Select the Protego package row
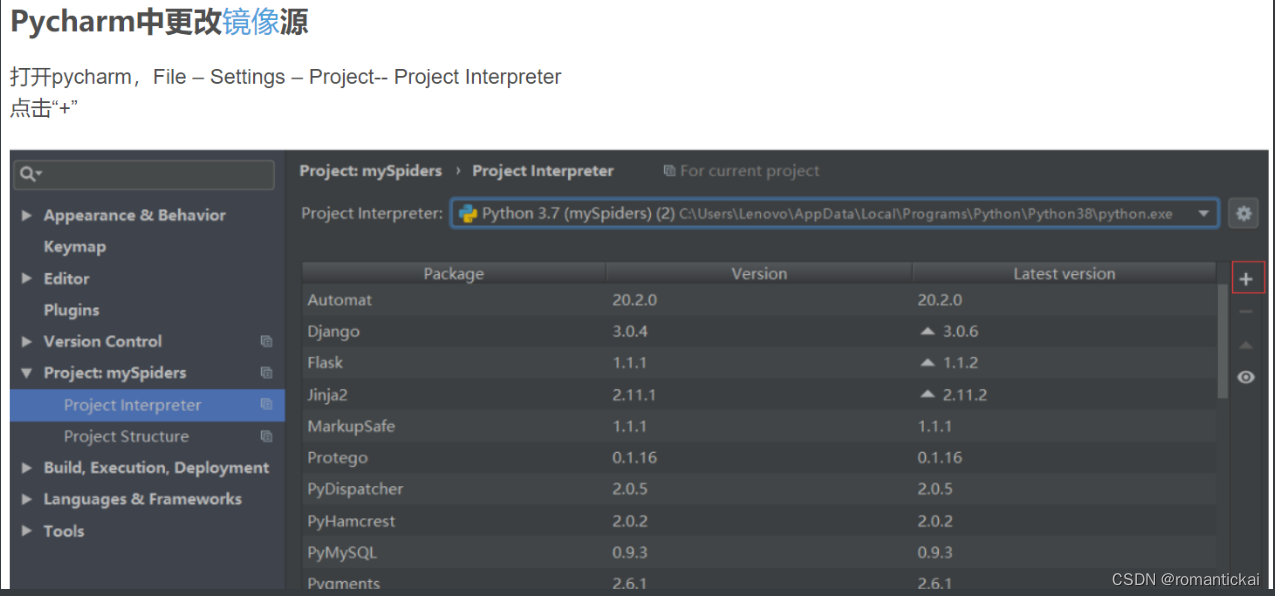Viewport: 1275px width, 596px height. click(x=759, y=457)
